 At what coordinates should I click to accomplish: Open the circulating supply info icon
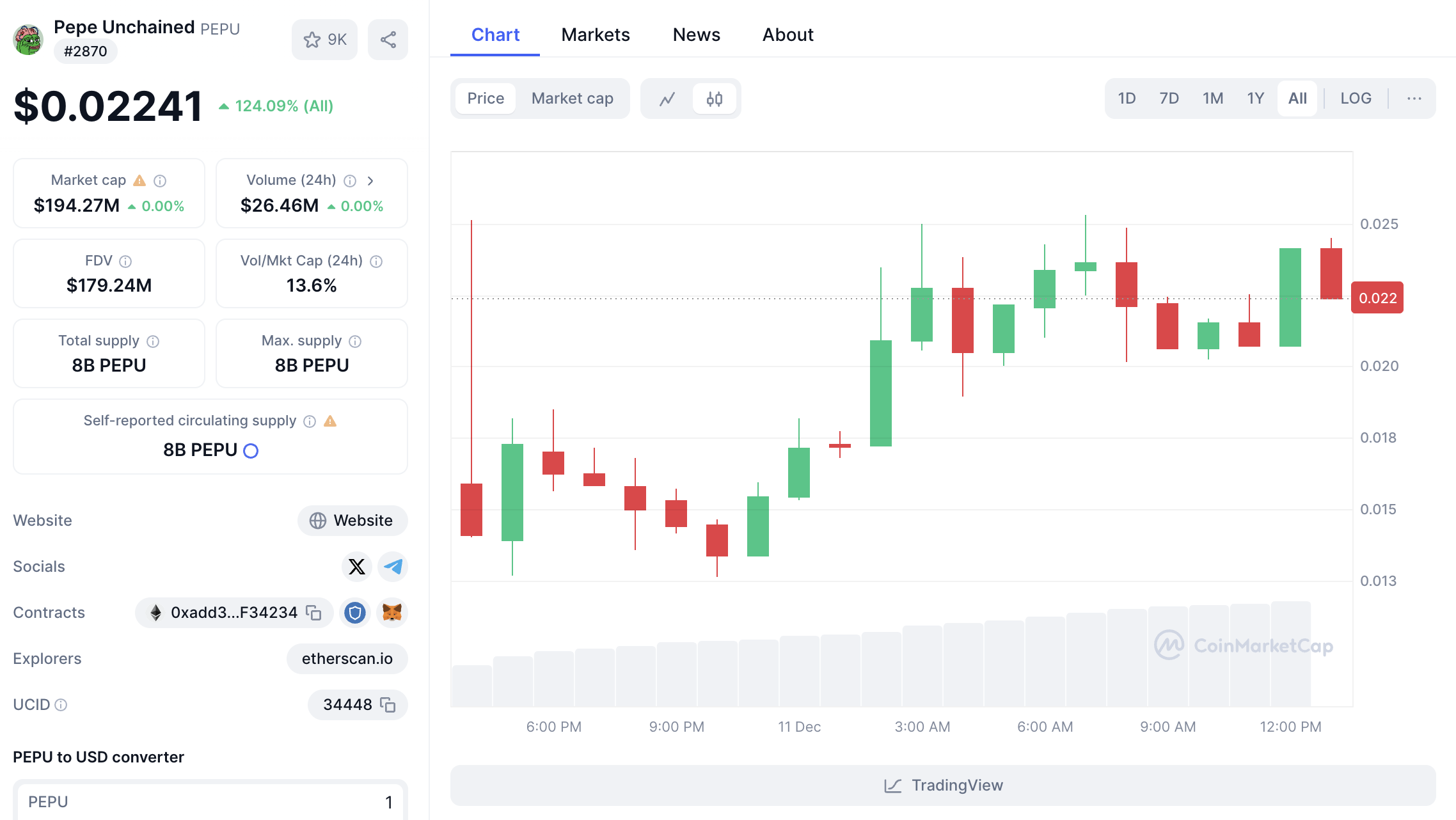(x=310, y=421)
